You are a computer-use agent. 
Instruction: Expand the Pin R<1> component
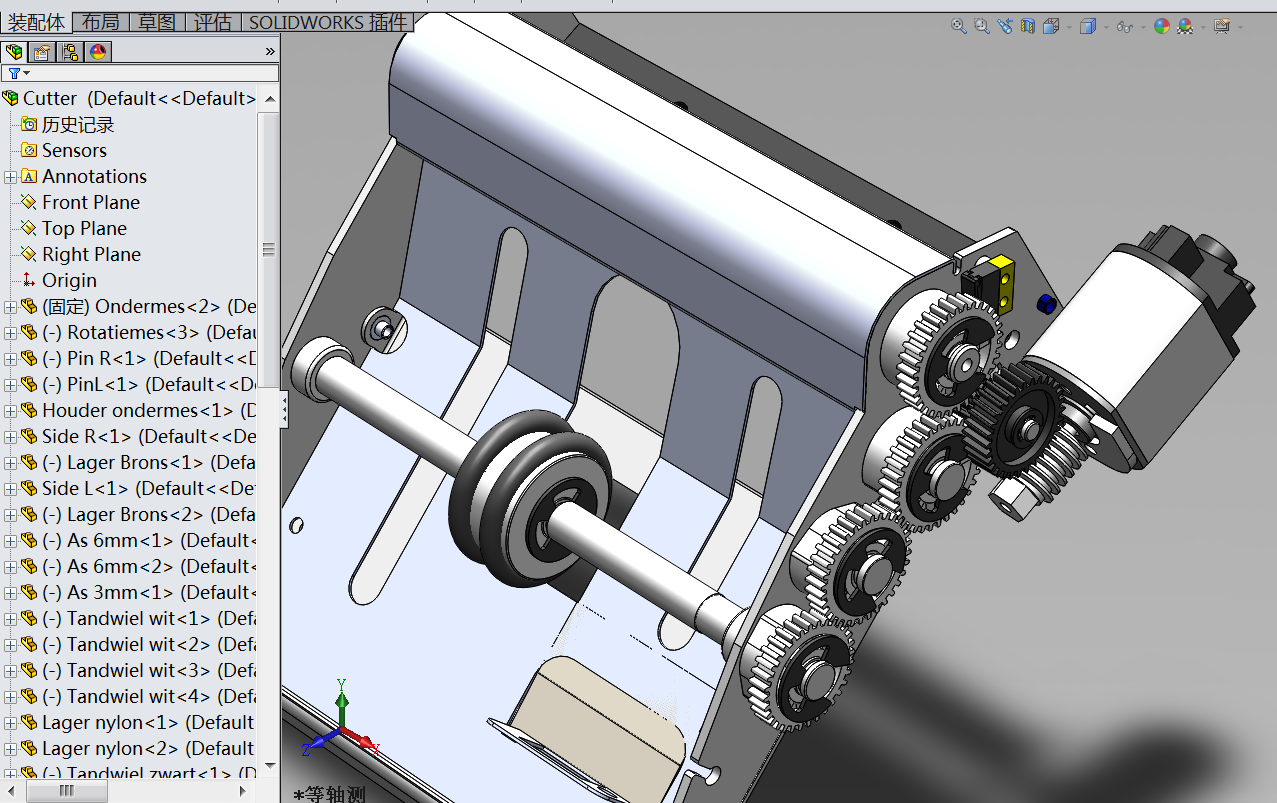[x=10, y=359]
